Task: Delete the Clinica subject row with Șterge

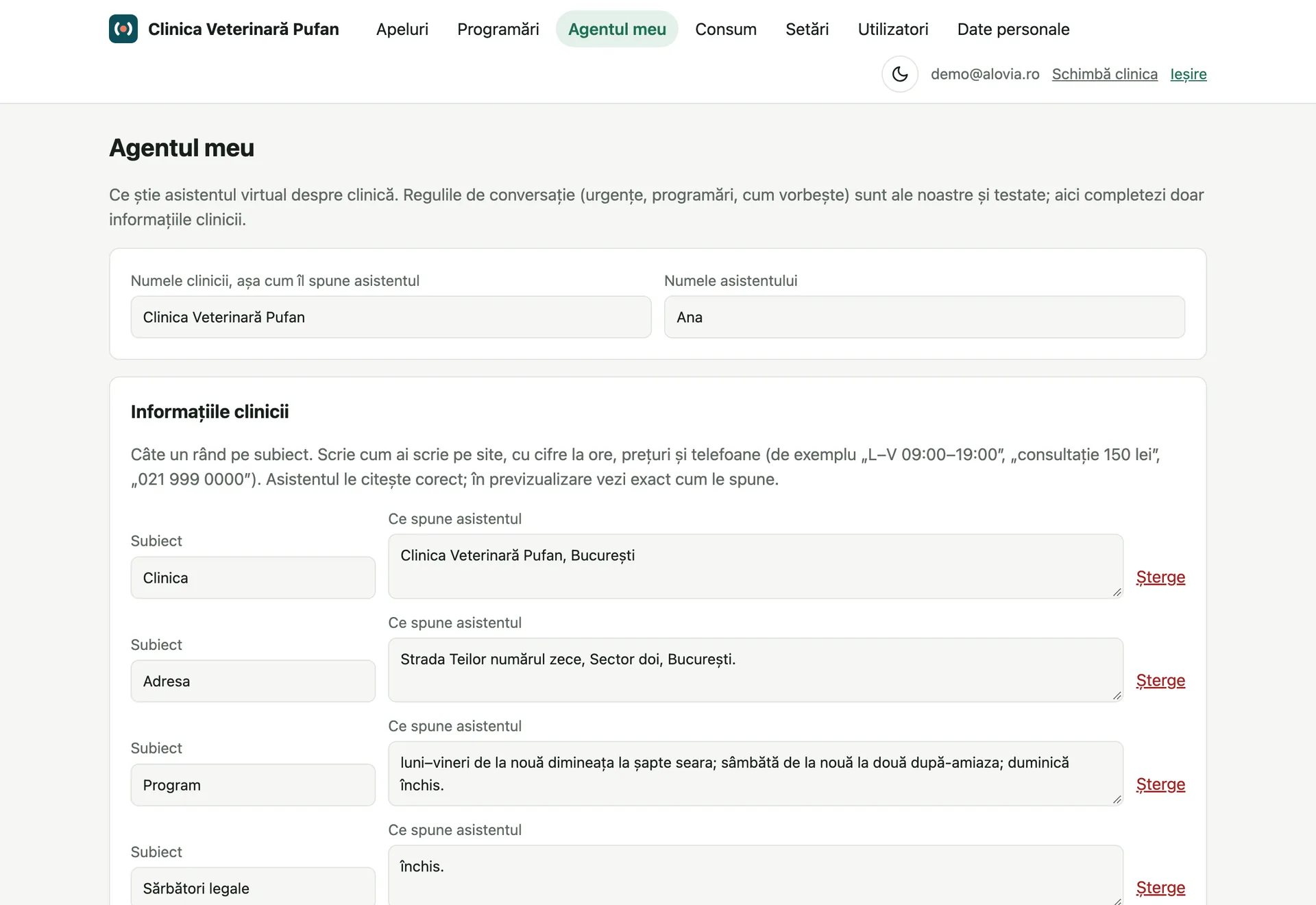Action: tap(1160, 577)
